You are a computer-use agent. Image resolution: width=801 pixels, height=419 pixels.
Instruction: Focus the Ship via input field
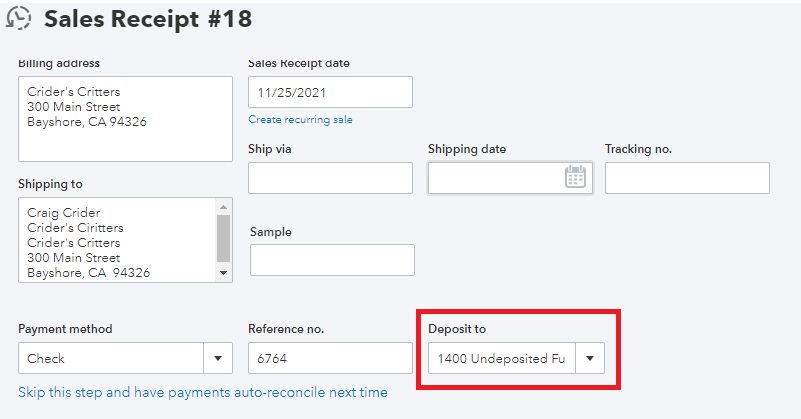pos(330,178)
